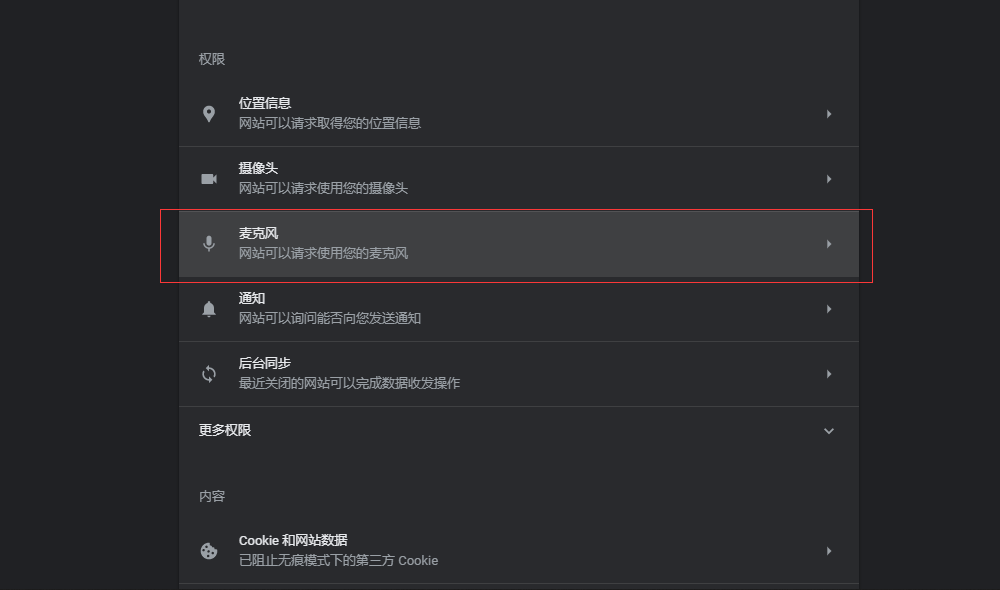Click the right arrow in the 摄像头 row

[828, 179]
